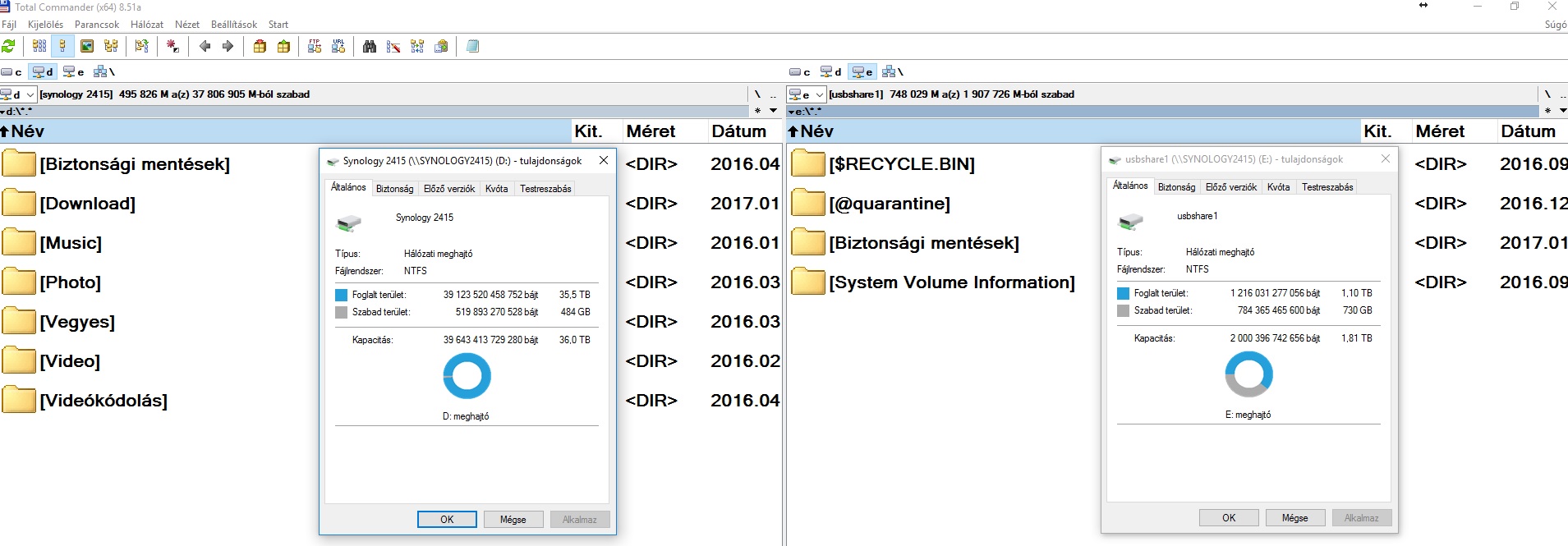Open right panel favorites asterisk button
1568x546 pixels.
[1547, 111]
